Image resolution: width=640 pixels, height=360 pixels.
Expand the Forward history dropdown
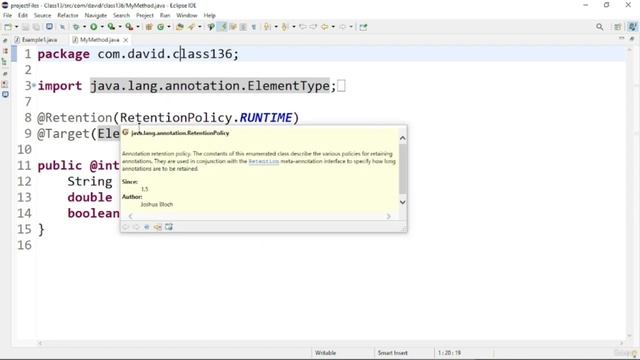351,27
